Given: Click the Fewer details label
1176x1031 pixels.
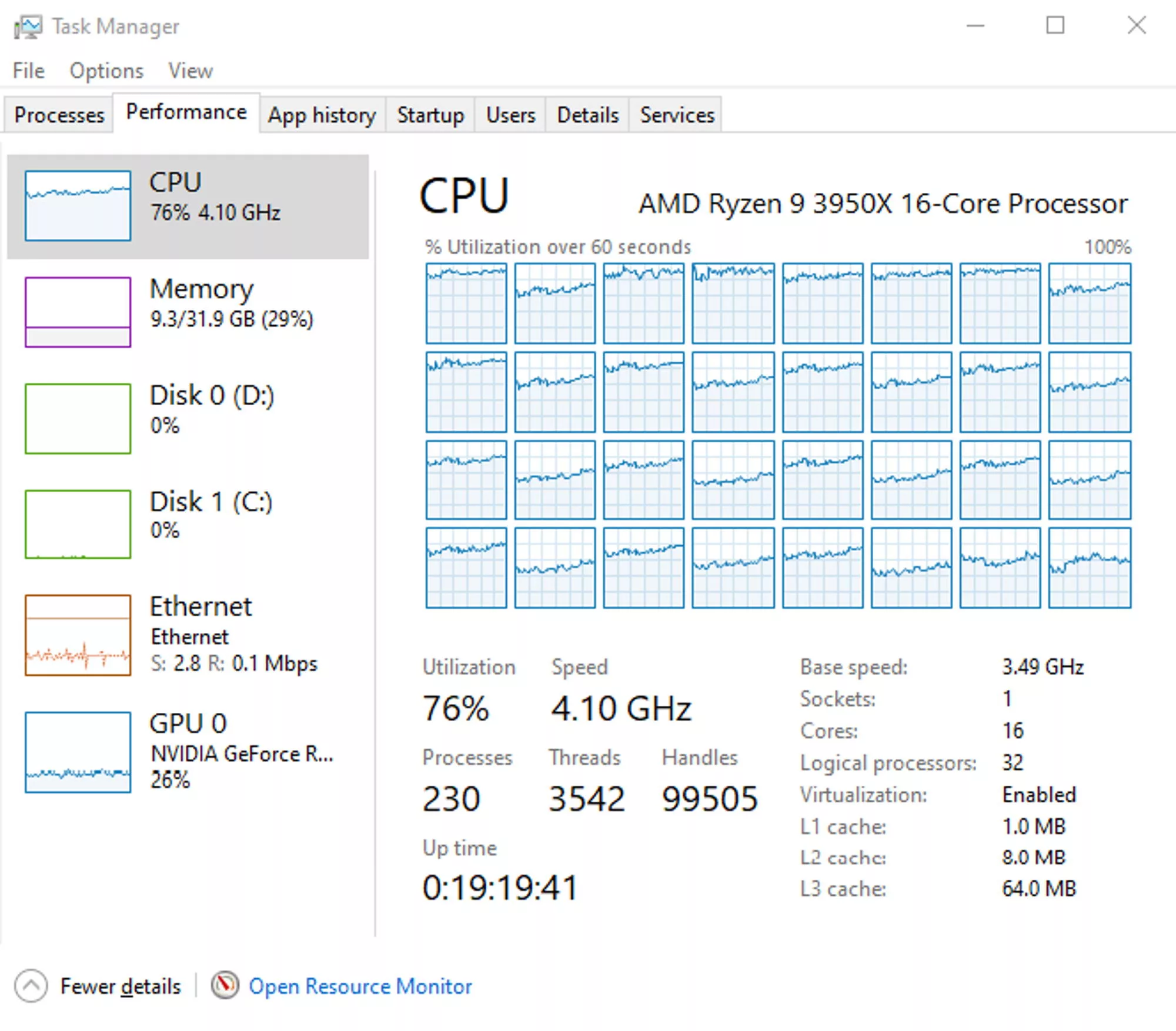Looking at the screenshot, I should [121, 986].
